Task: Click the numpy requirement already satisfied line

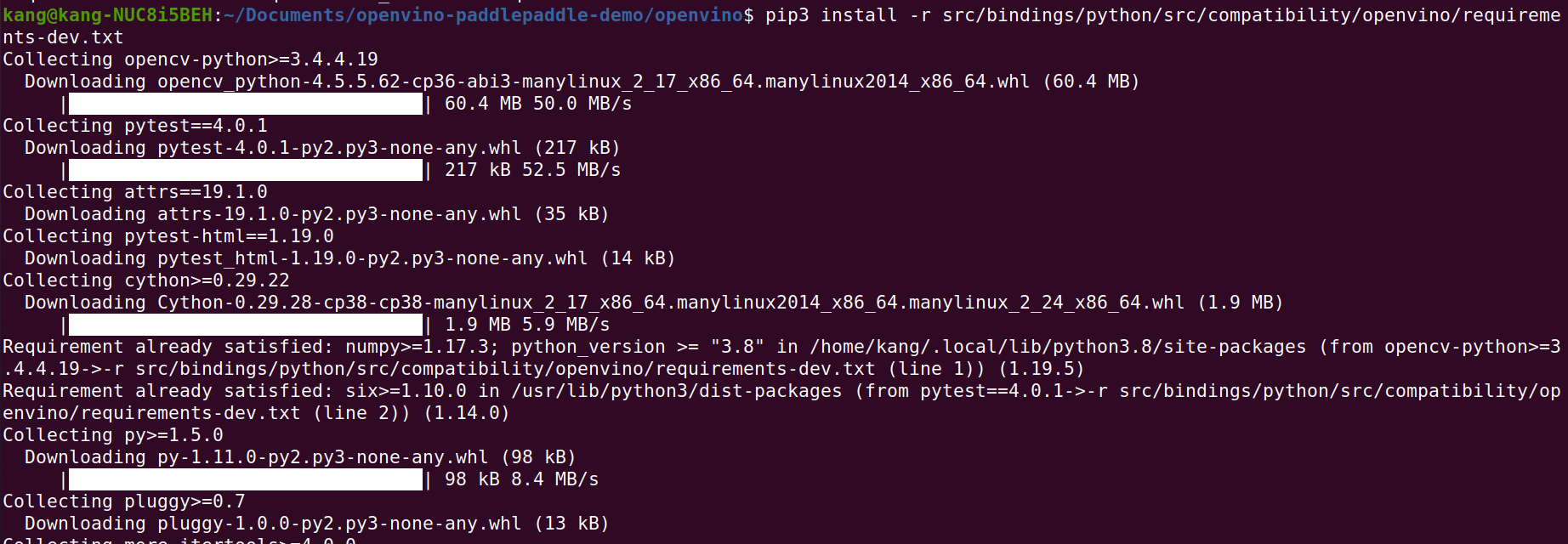Action: [782, 358]
